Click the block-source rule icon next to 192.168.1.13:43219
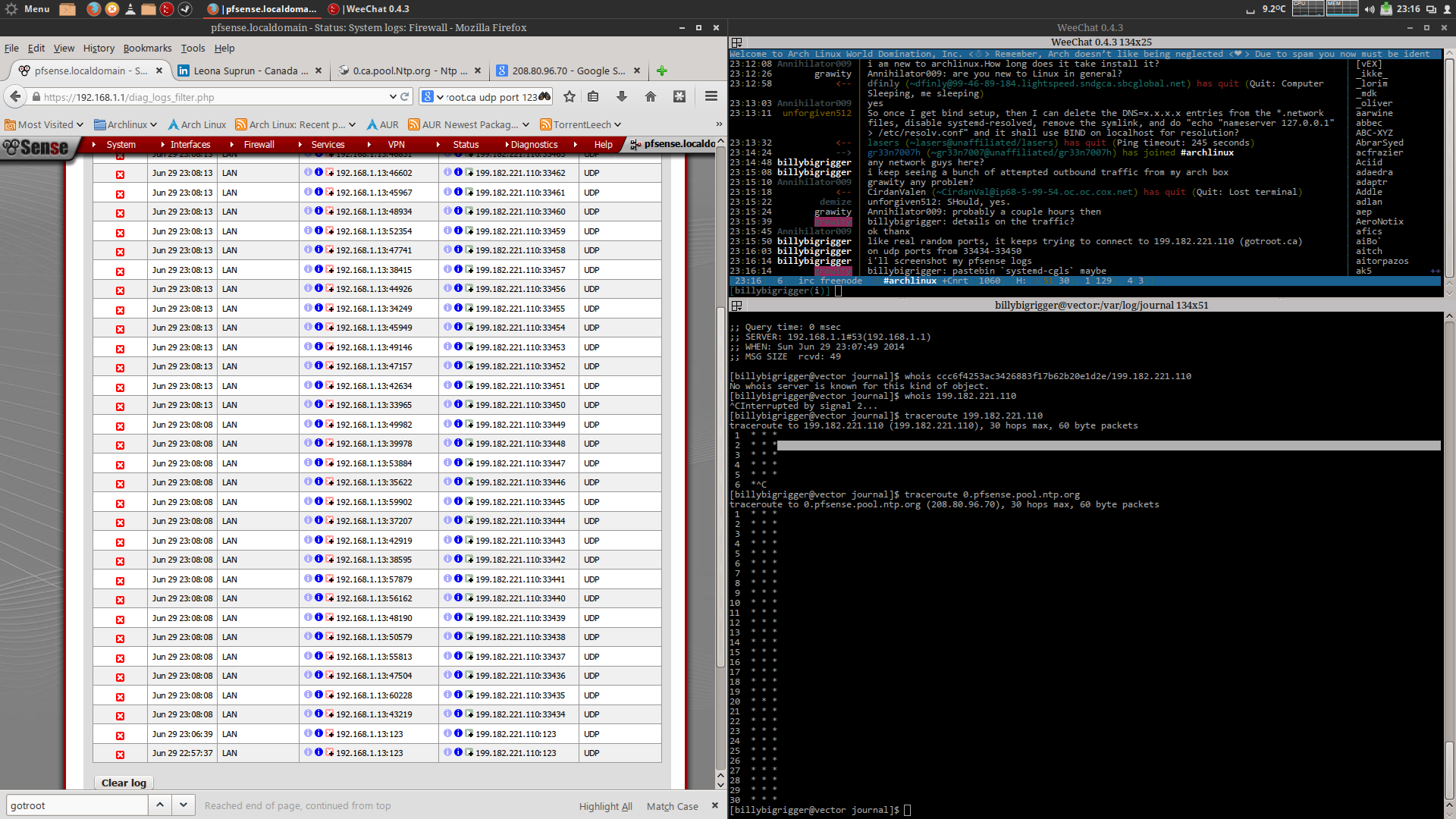Viewport: 1456px width, 819px height. [330, 714]
